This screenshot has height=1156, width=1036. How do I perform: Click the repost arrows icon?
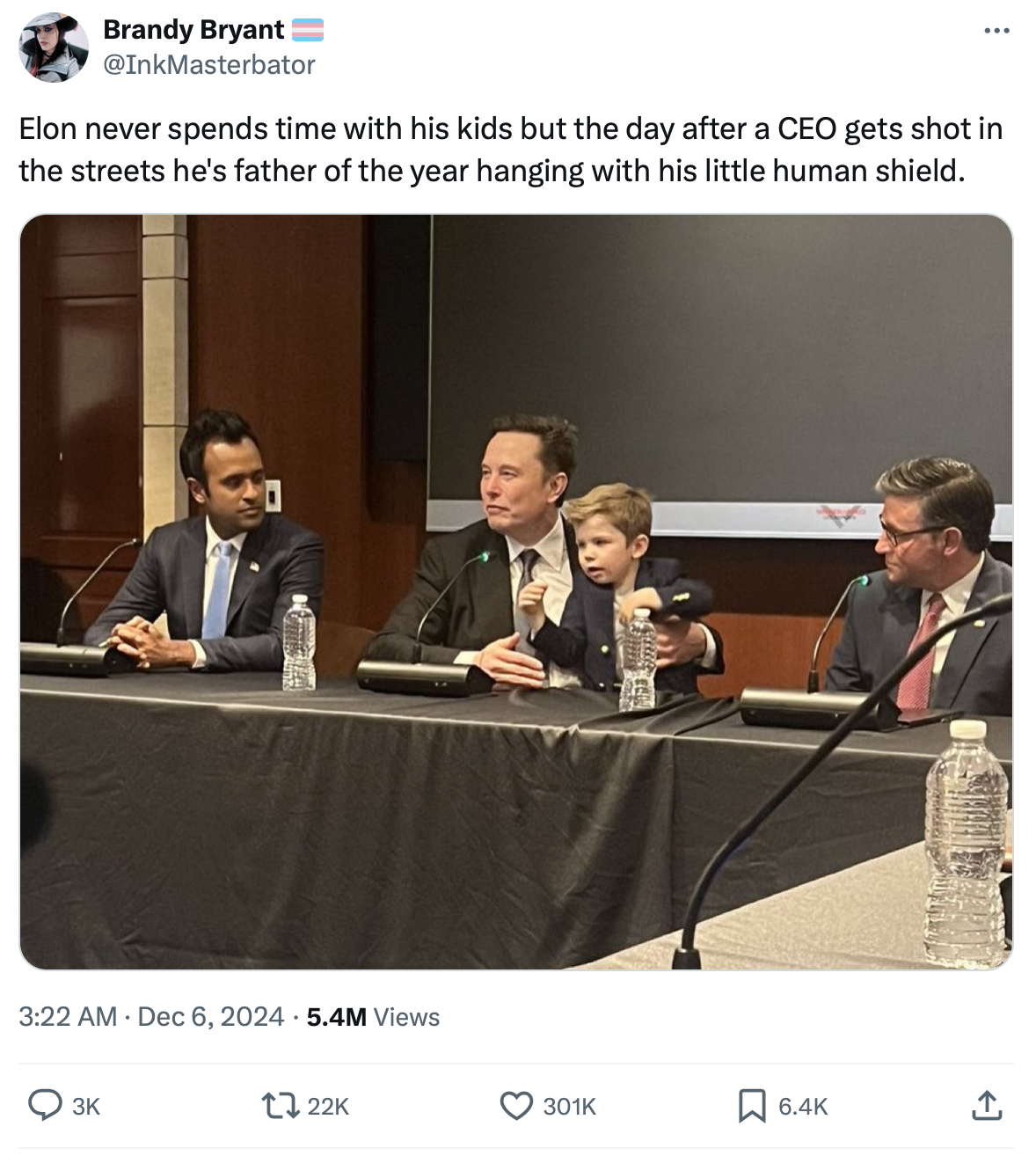pyautogui.click(x=281, y=1105)
